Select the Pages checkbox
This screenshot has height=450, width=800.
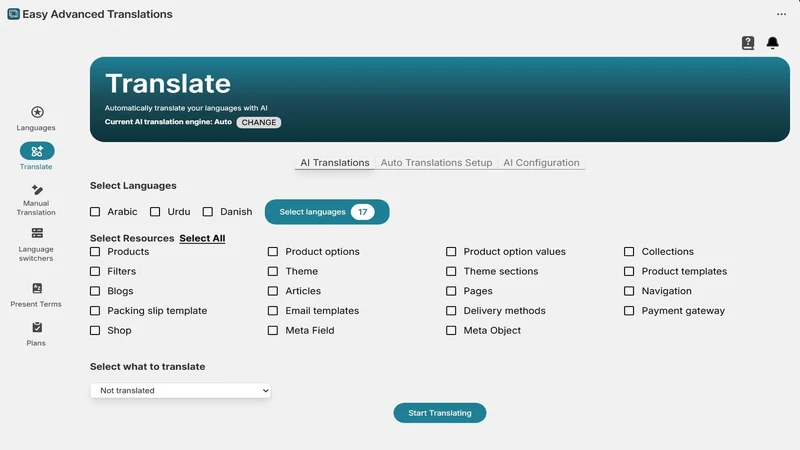pos(451,291)
